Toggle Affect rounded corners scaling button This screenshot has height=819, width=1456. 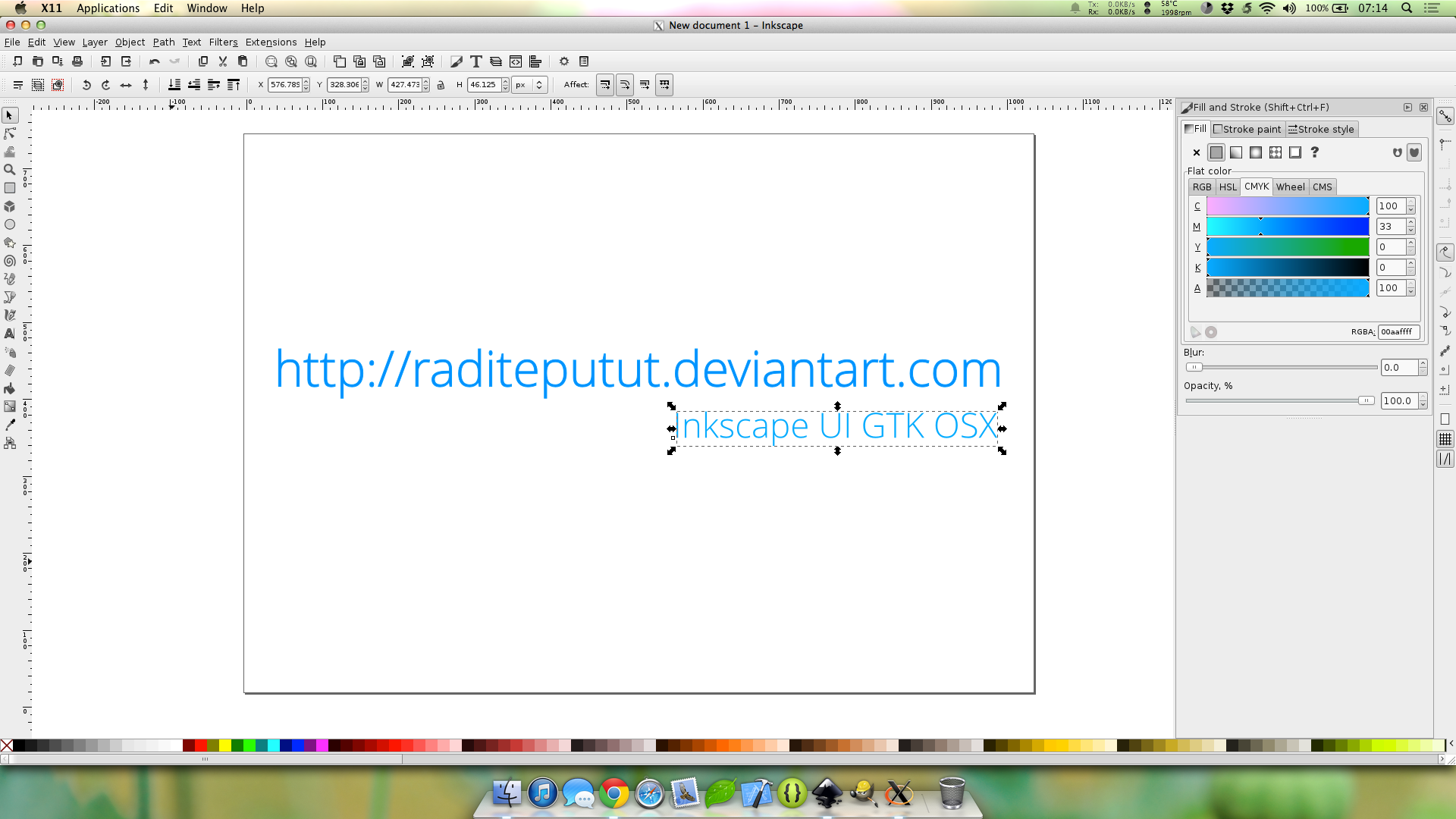pos(625,85)
